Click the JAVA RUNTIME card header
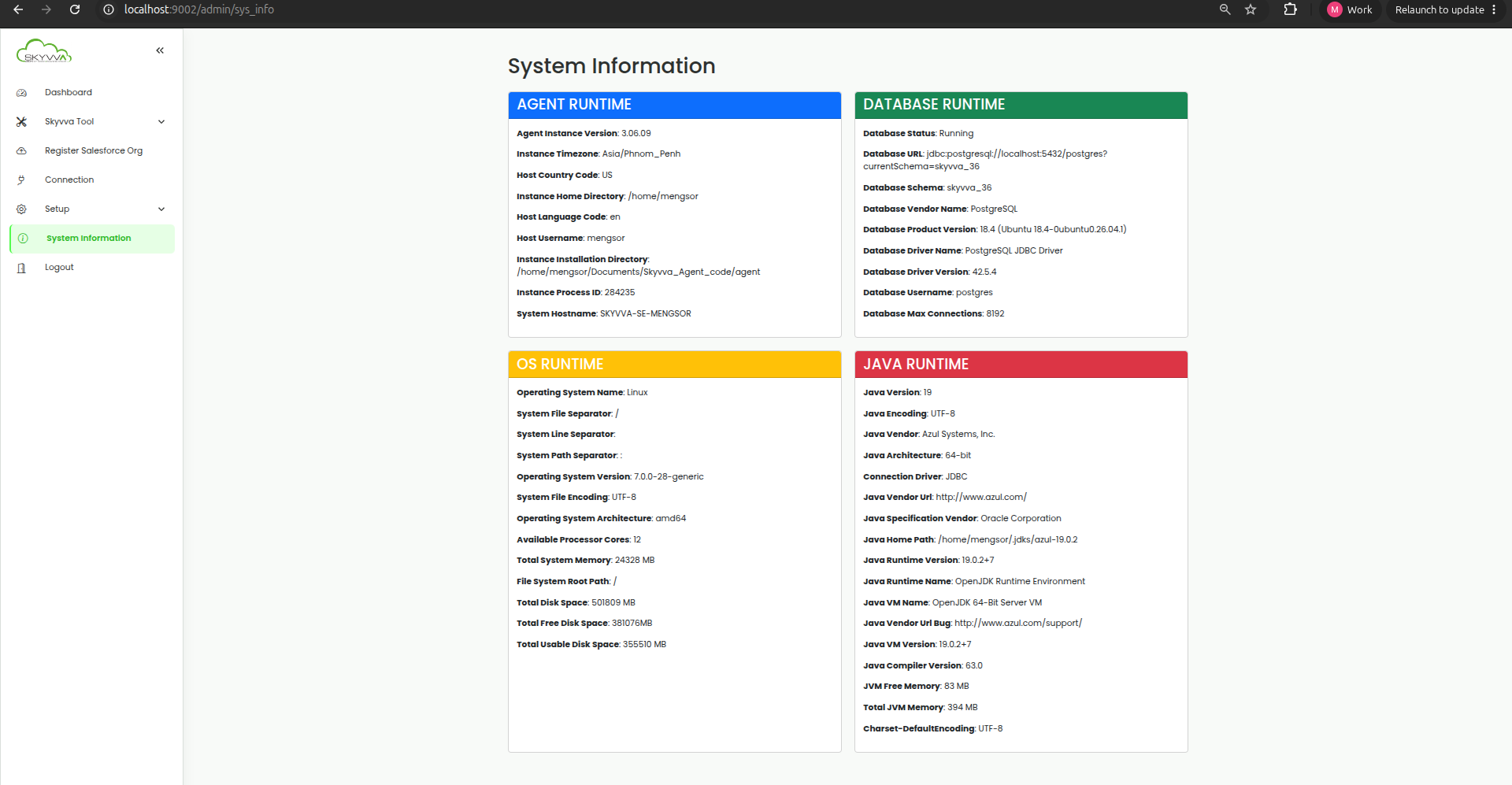 point(1021,365)
